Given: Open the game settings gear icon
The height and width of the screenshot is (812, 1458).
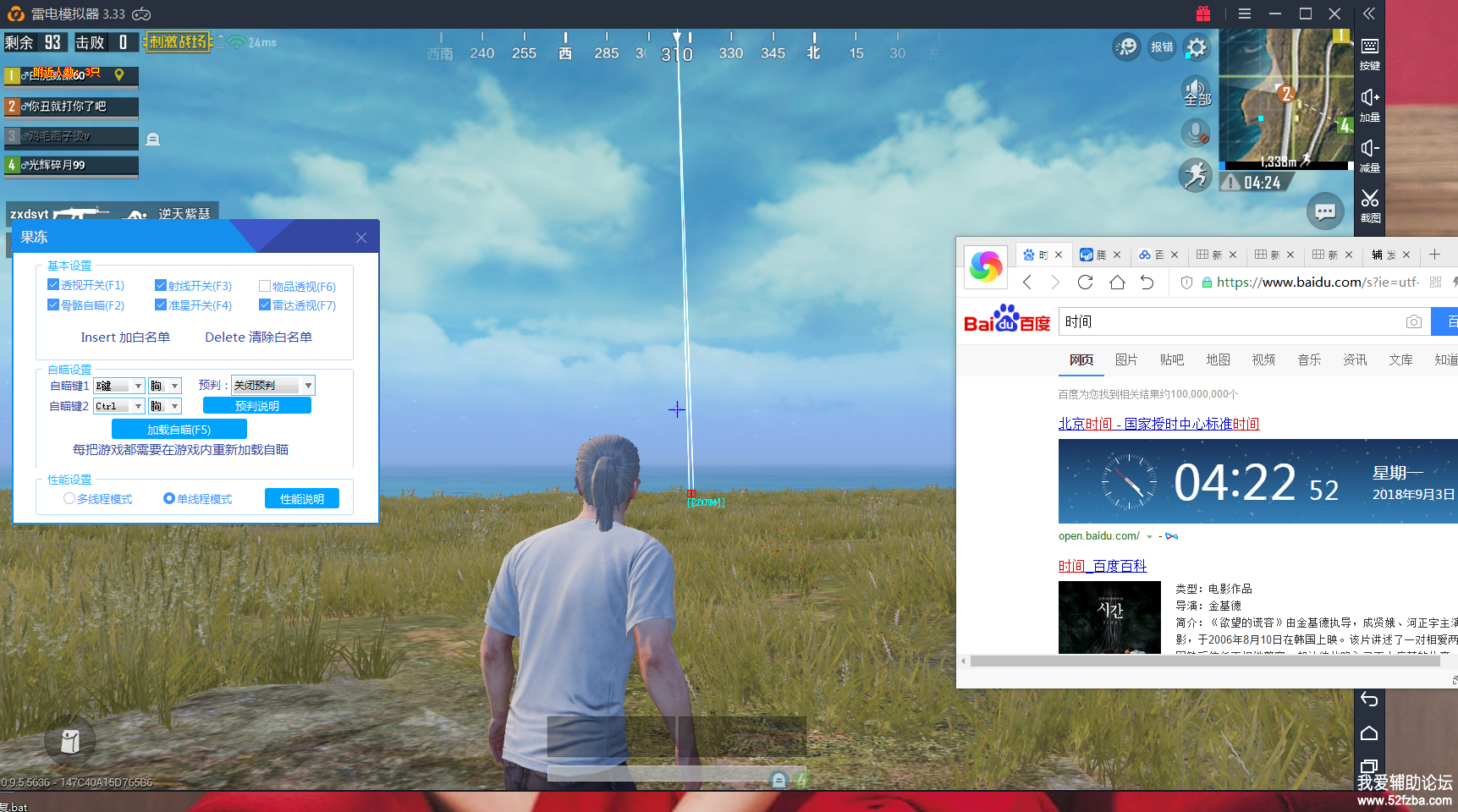Looking at the screenshot, I should [1197, 47].
